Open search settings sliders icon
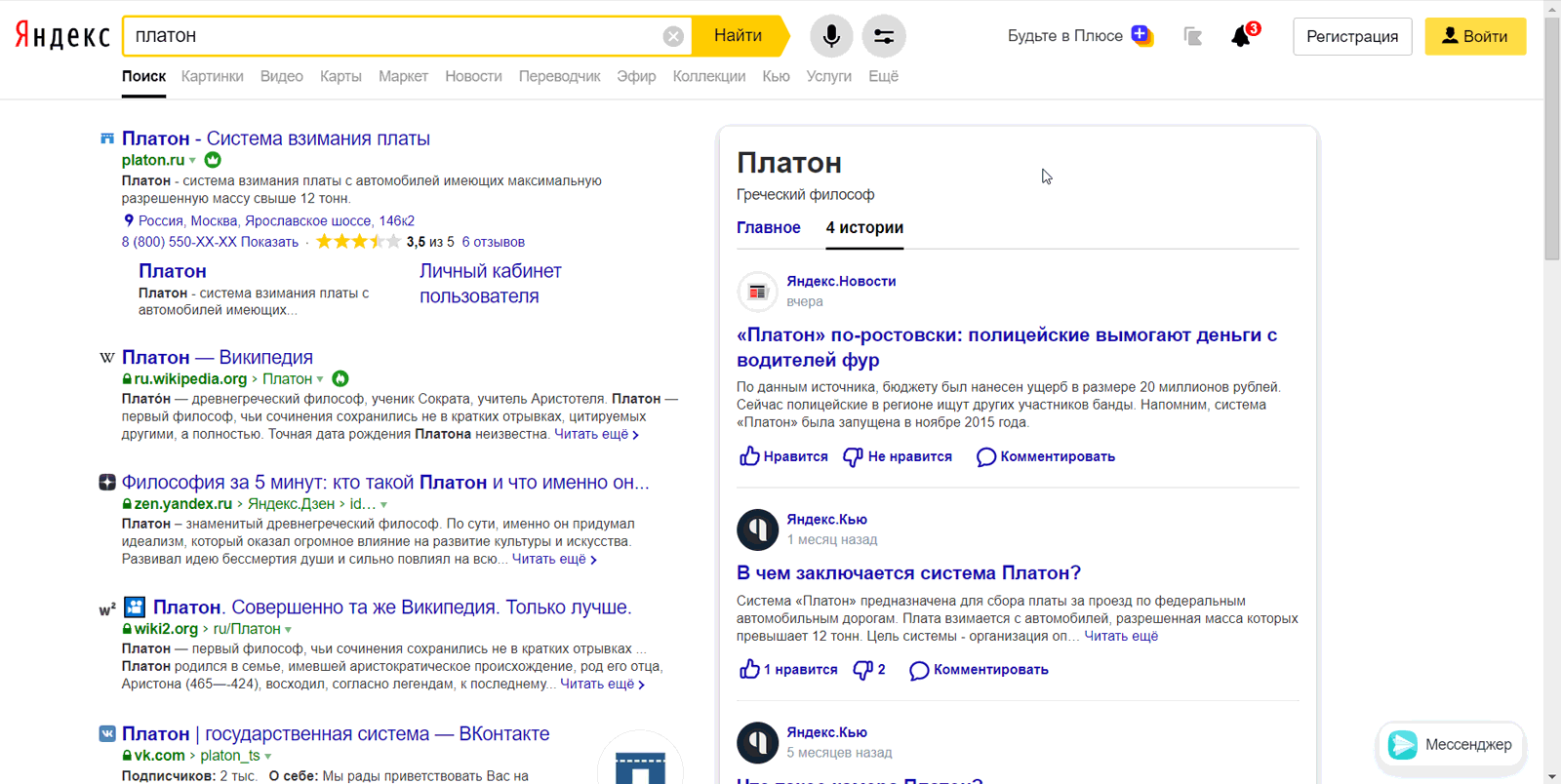 tap(884, 36)
